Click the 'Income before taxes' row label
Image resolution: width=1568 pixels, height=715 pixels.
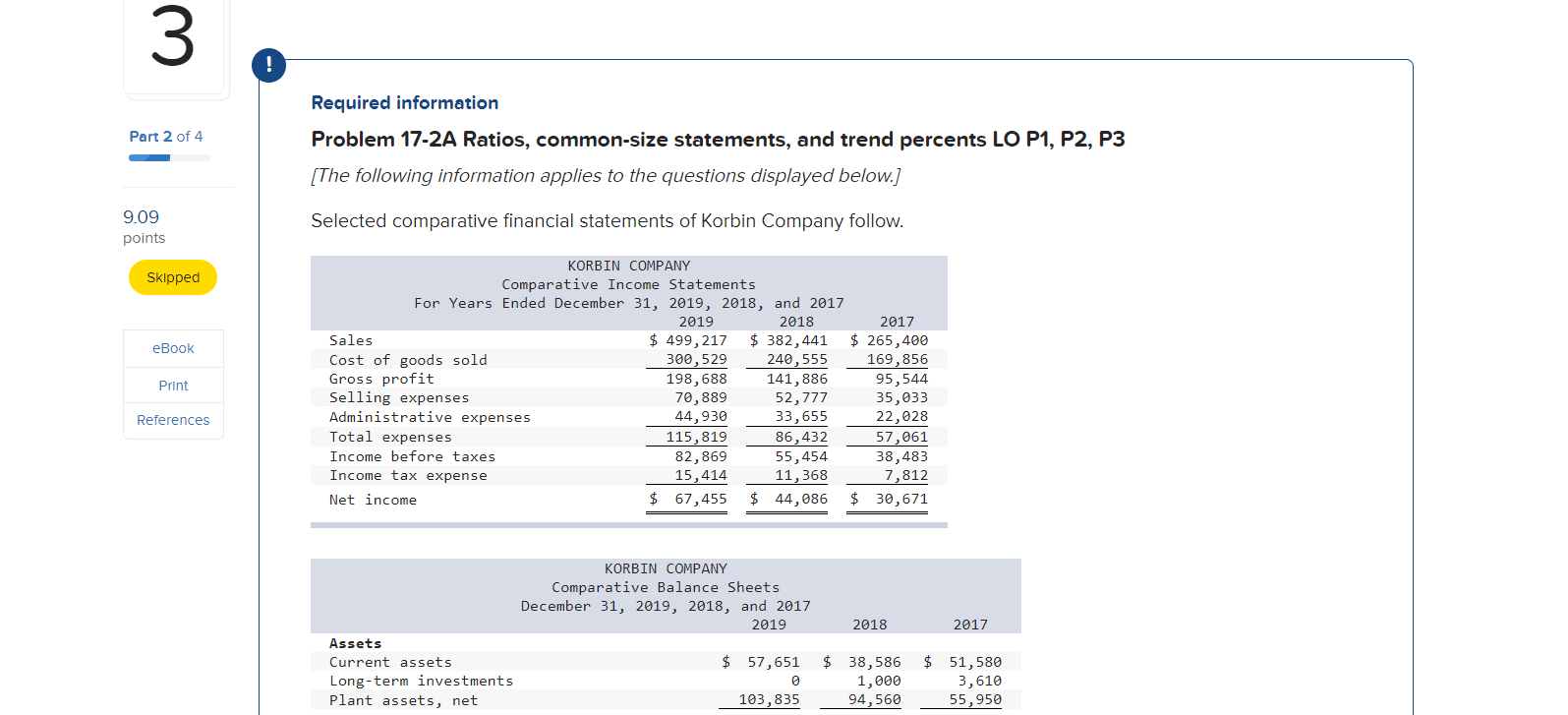pos(412,456)
